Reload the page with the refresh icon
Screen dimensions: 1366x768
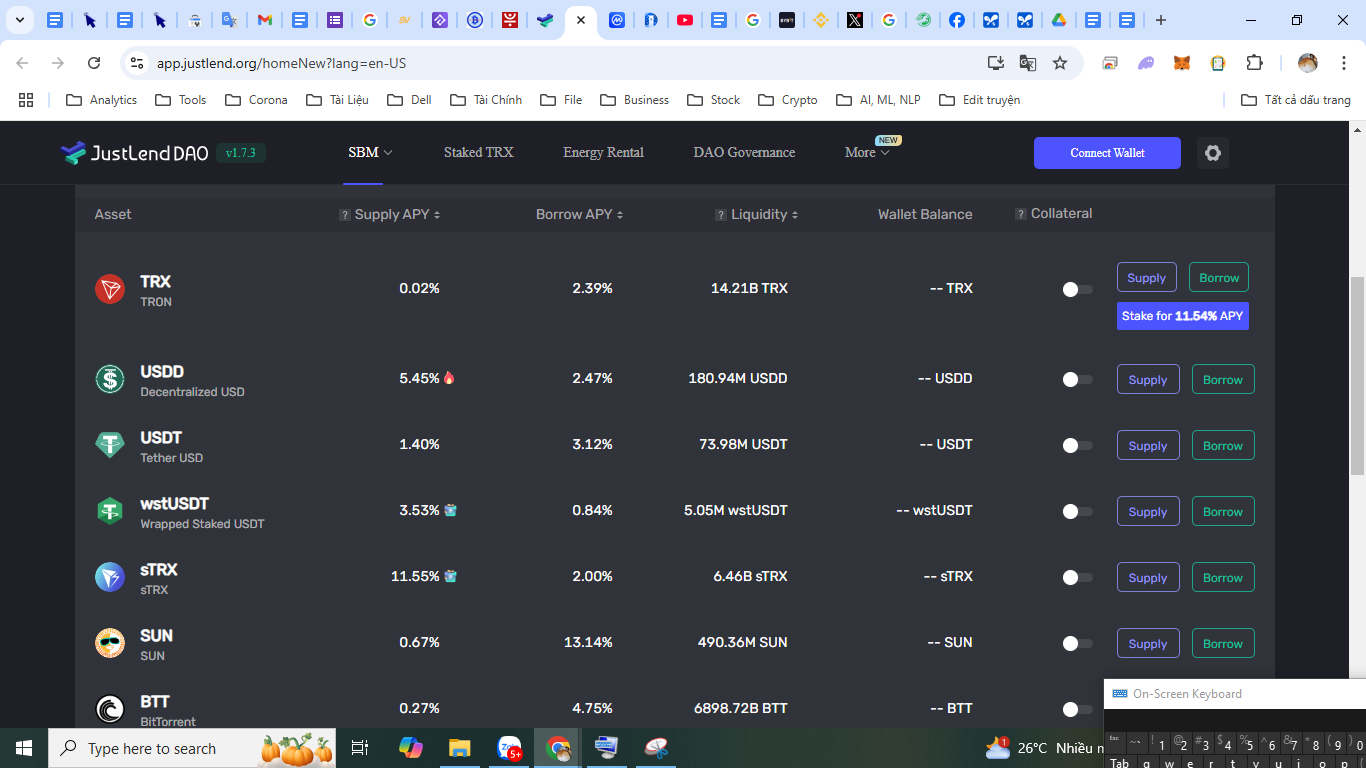click(x=94, y=63)
